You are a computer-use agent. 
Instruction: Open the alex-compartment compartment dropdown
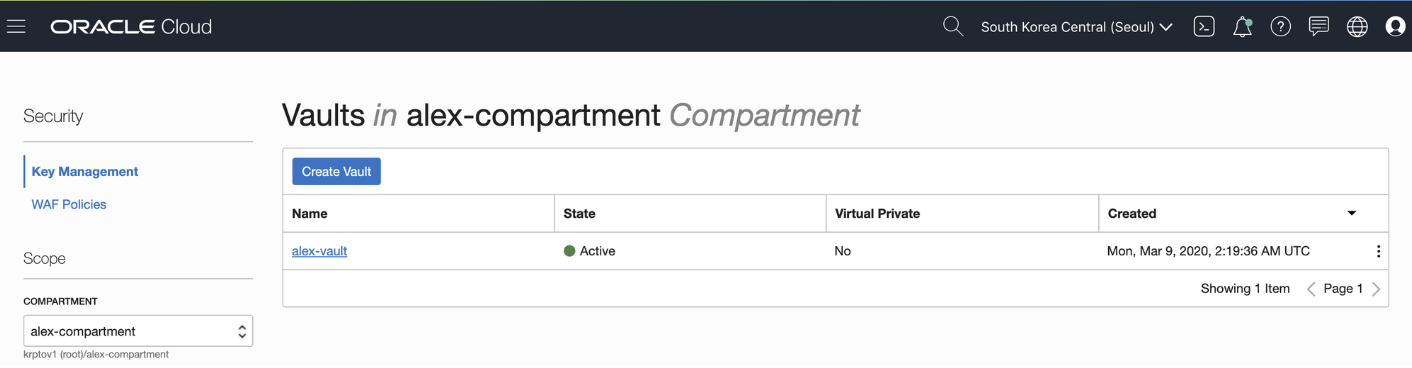pyautogui.click(x=138, y=331)
